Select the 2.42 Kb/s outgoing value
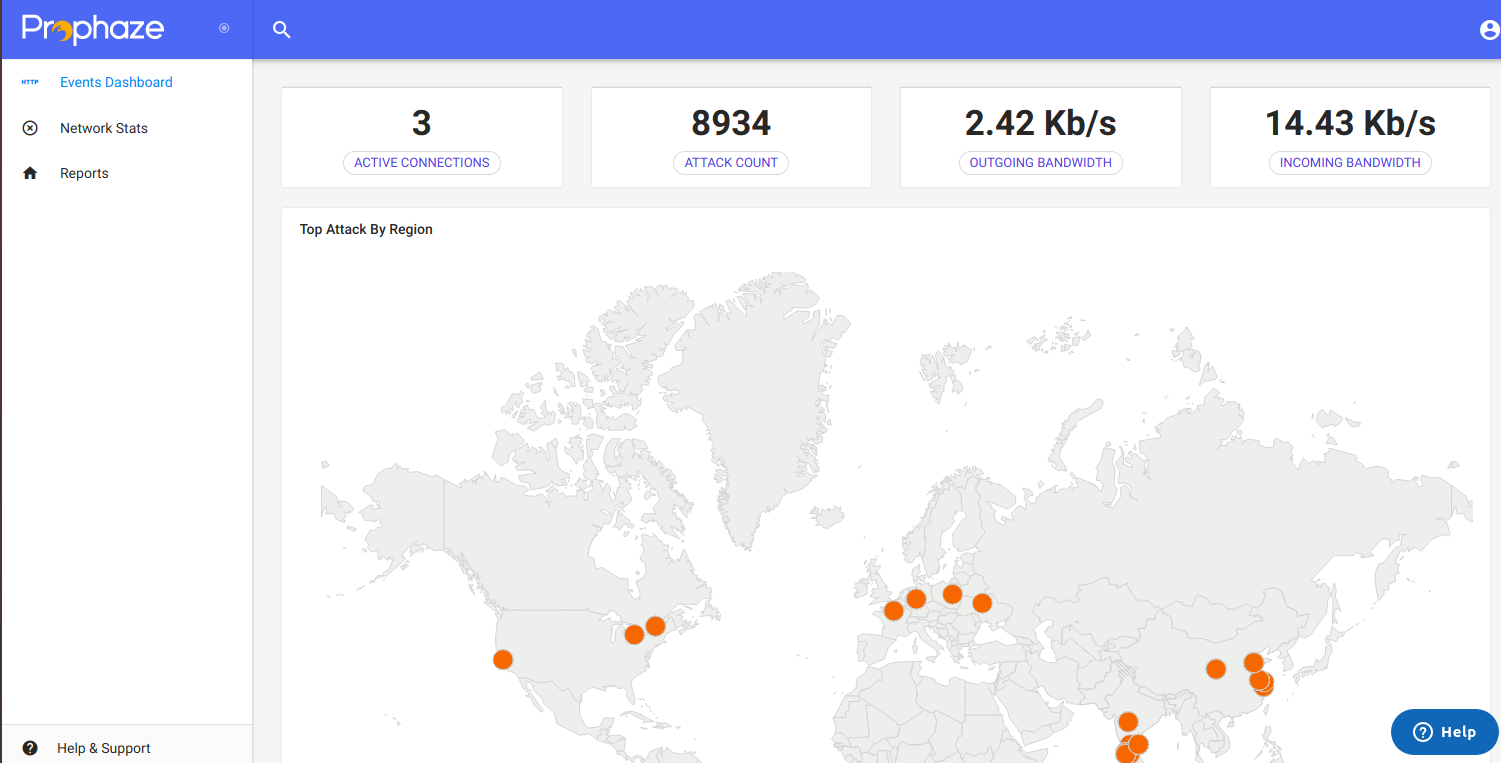 (1041, 123)
